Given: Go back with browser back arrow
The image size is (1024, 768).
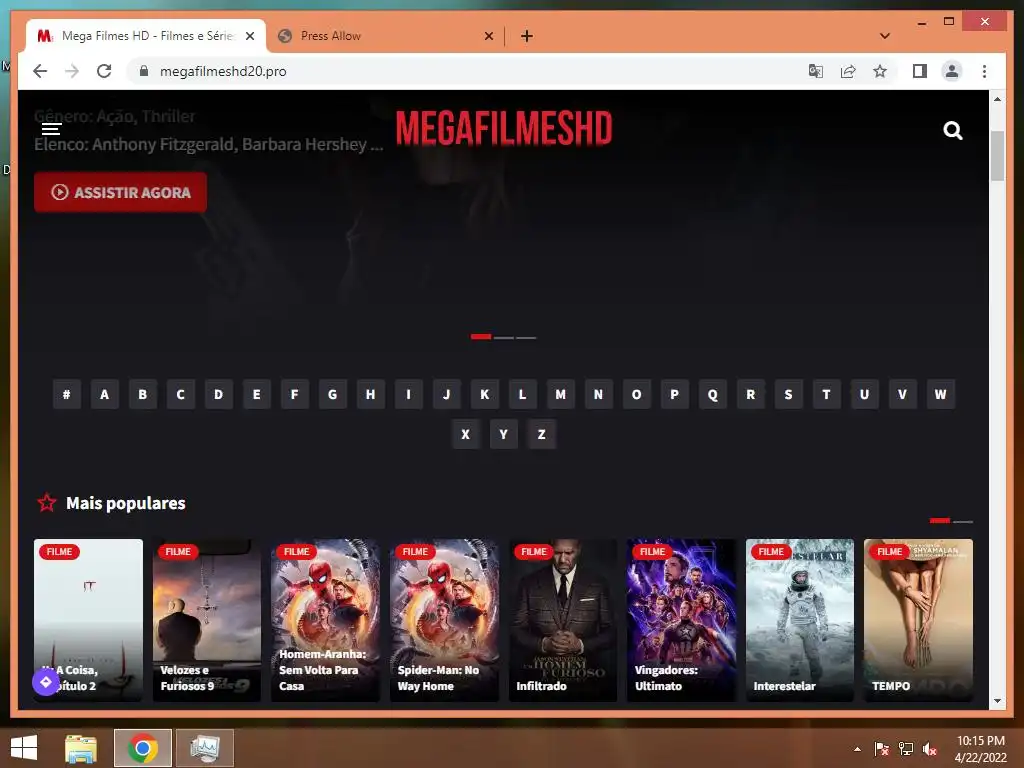Looking at the screenshot, I should coord(40,71).
